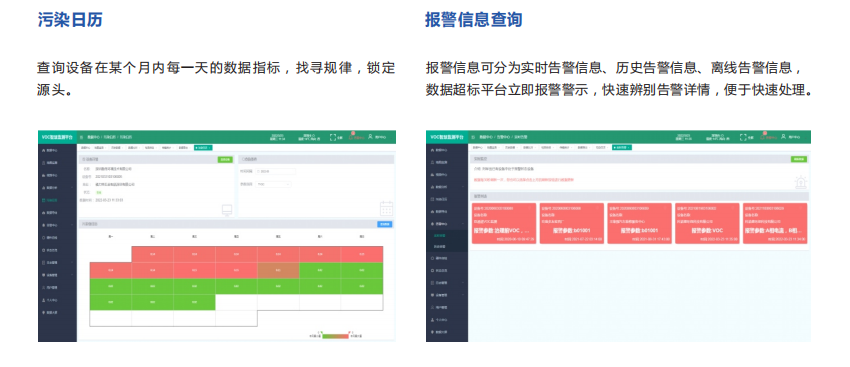
Task: Click large calendar icon in date selection panel
Action: click(386, 209)
